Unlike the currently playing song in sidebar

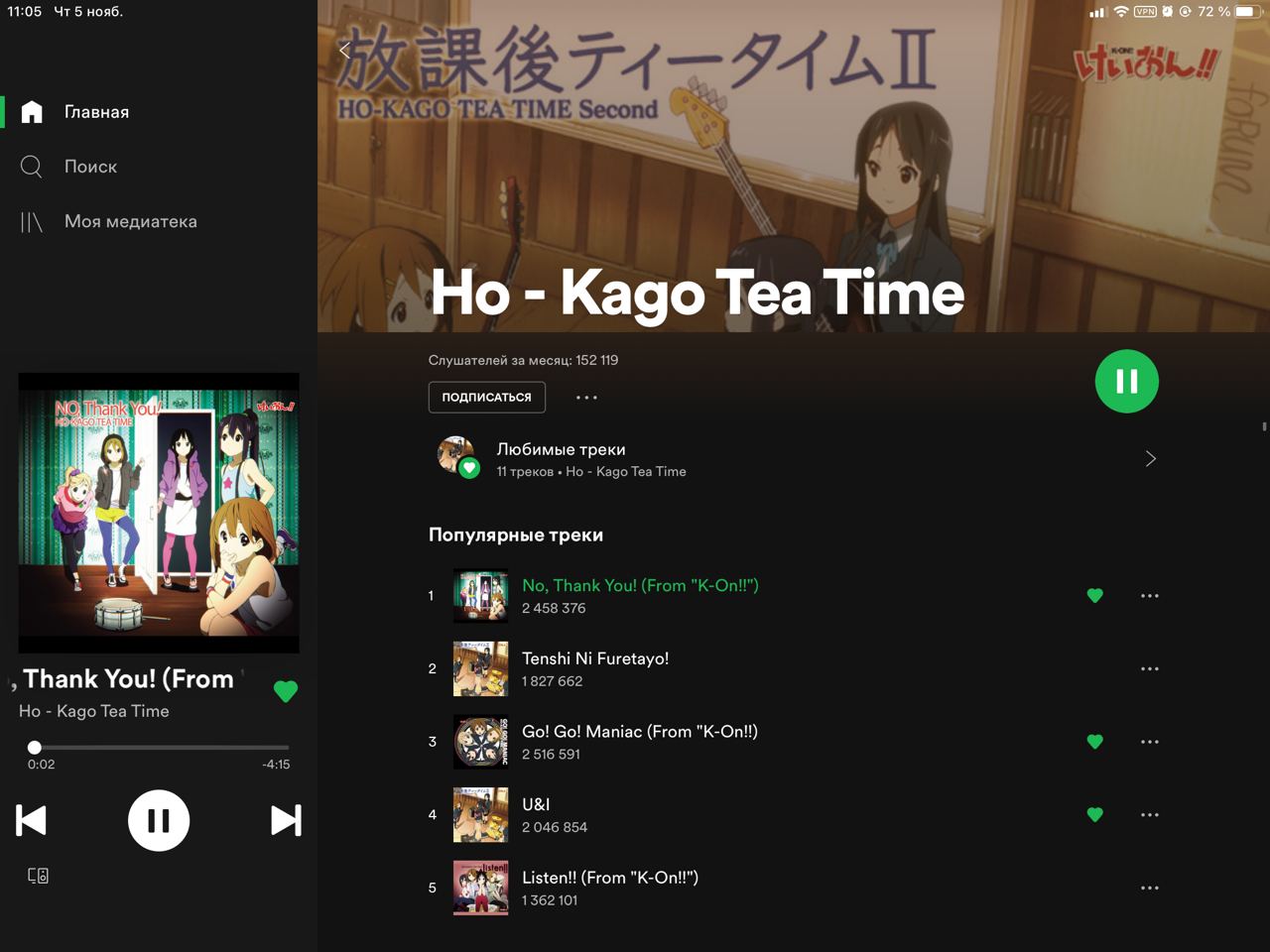pos(286,691)
